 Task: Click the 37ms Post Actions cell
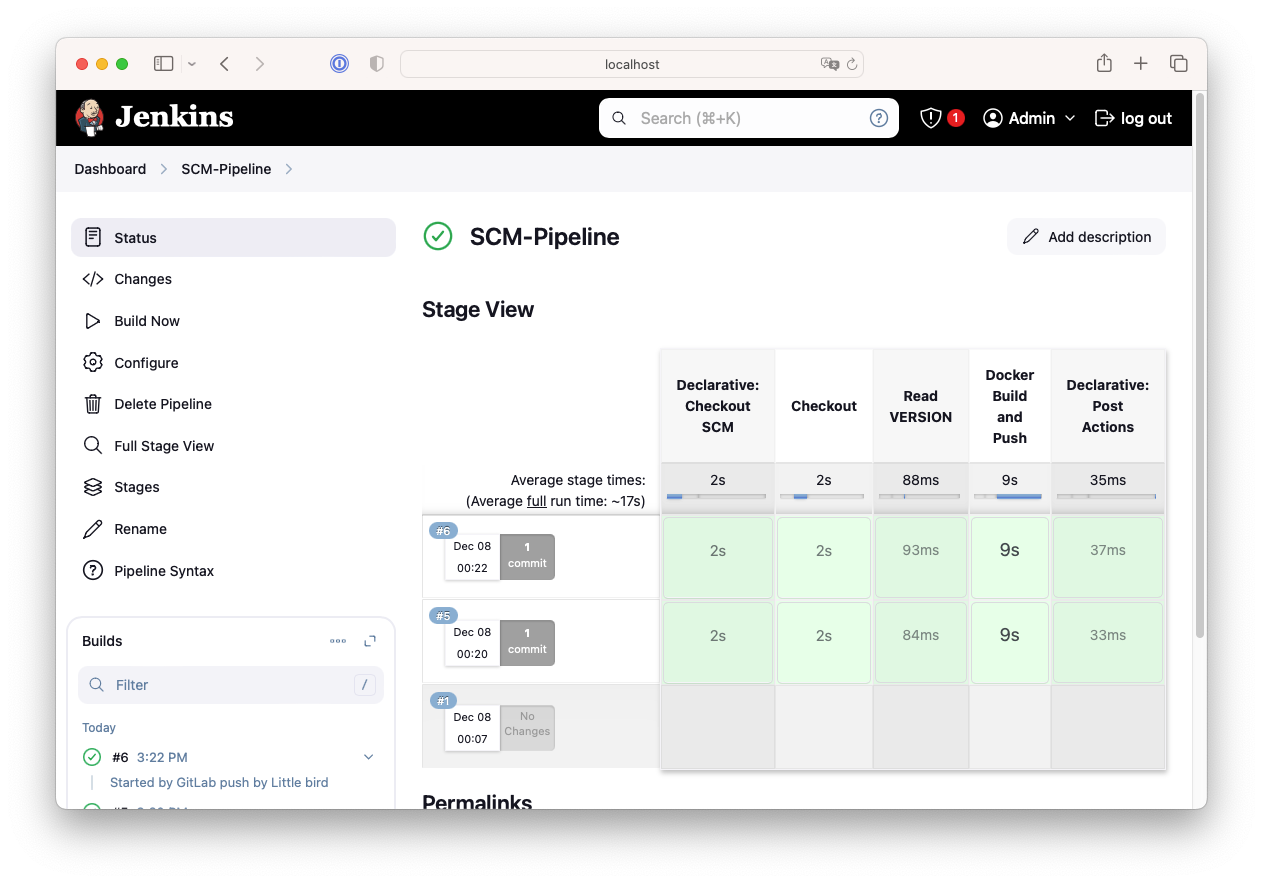tap(1108, 557)
